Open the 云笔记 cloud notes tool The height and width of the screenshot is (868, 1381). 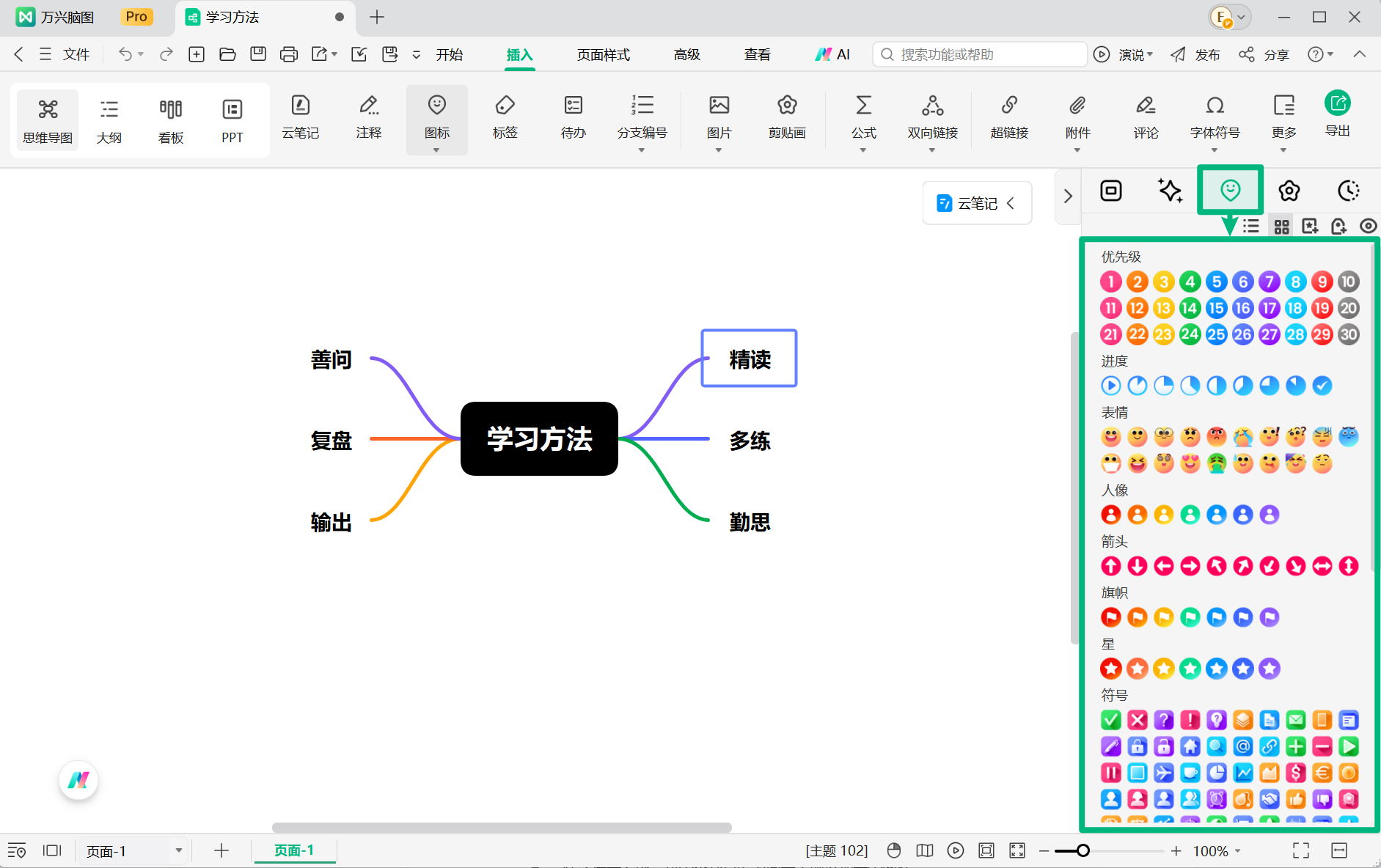coord(301,117)
